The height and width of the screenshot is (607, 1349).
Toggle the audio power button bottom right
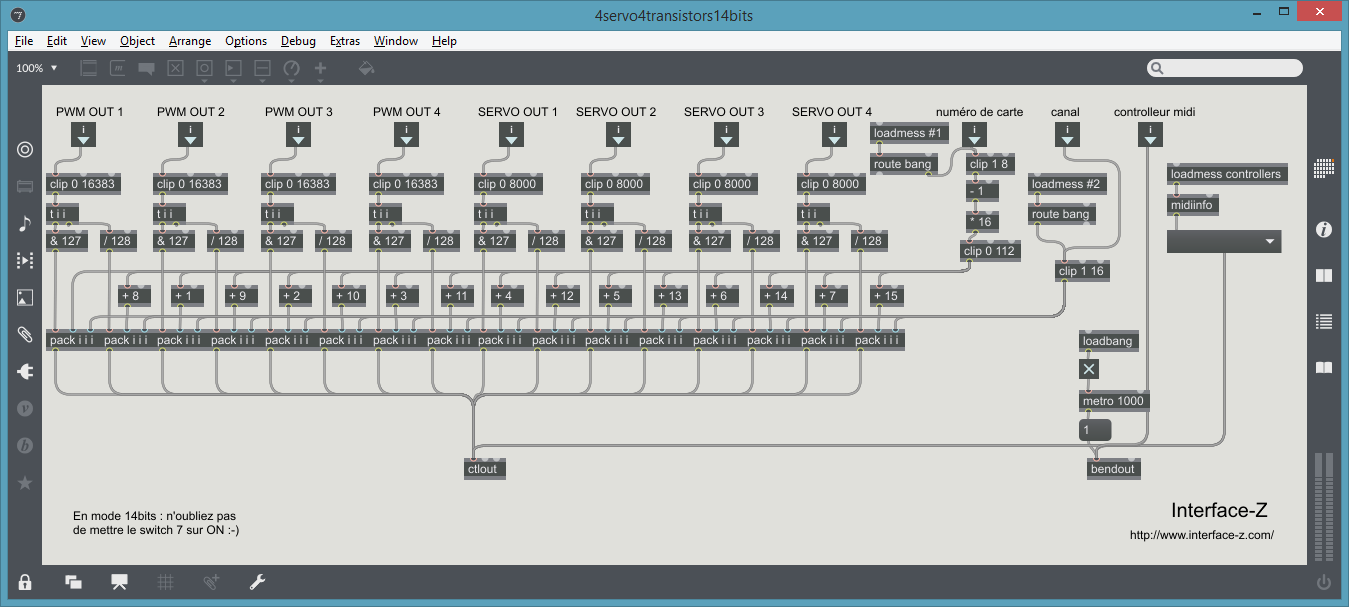pyautogui.click(x=1324, y=582)
